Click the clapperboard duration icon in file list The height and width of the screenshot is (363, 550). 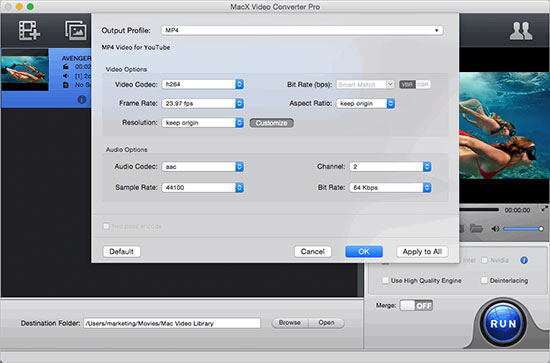(66, 67)
